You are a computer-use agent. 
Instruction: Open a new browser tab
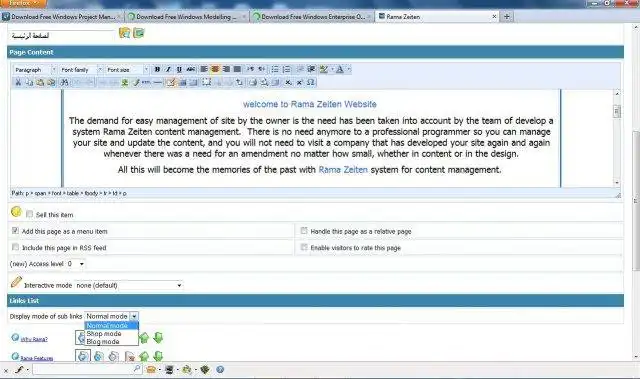point(507,17)
